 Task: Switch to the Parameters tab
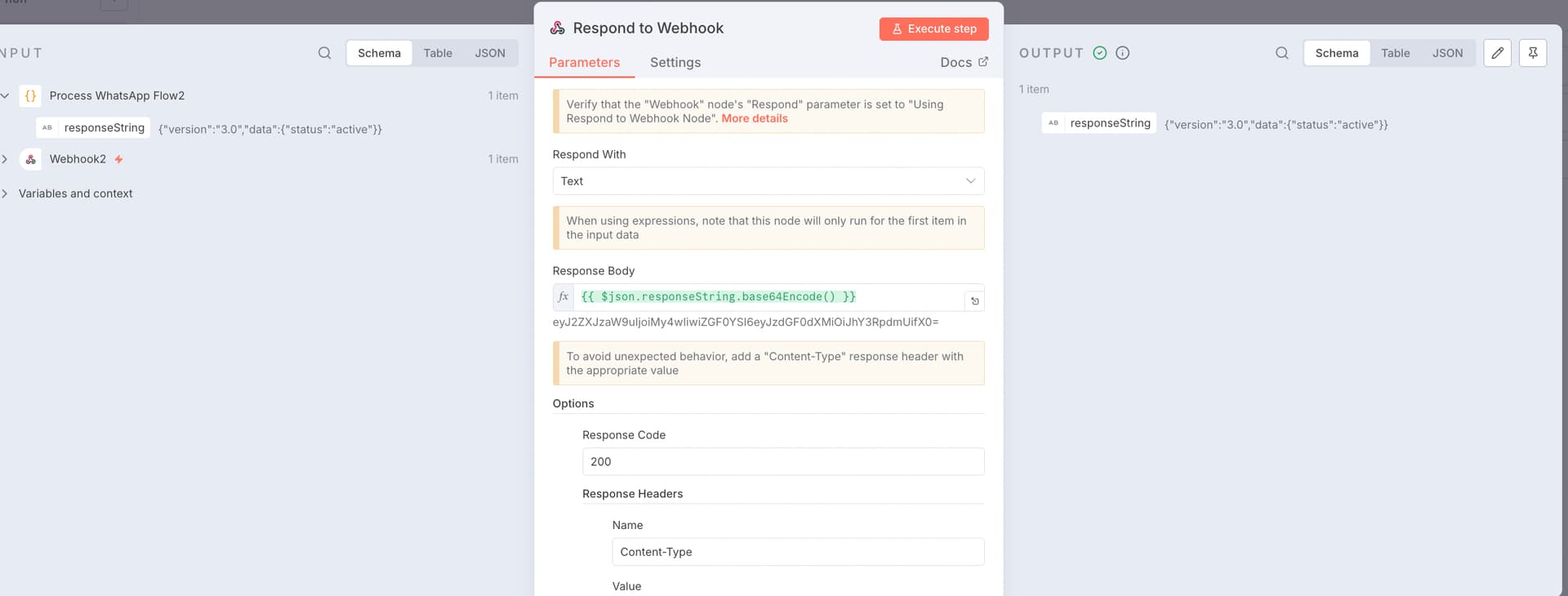tap(585, 63)
